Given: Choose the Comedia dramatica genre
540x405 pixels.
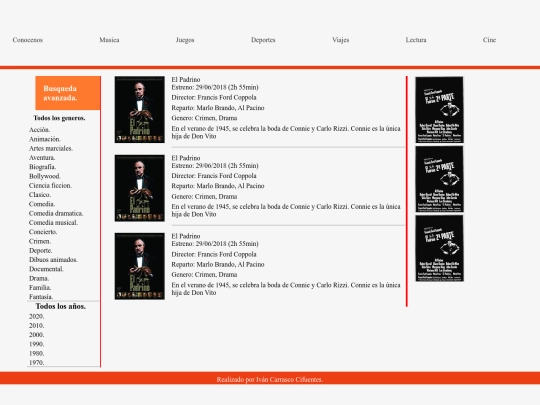Looking at the screenshot, I should point(56,214).
